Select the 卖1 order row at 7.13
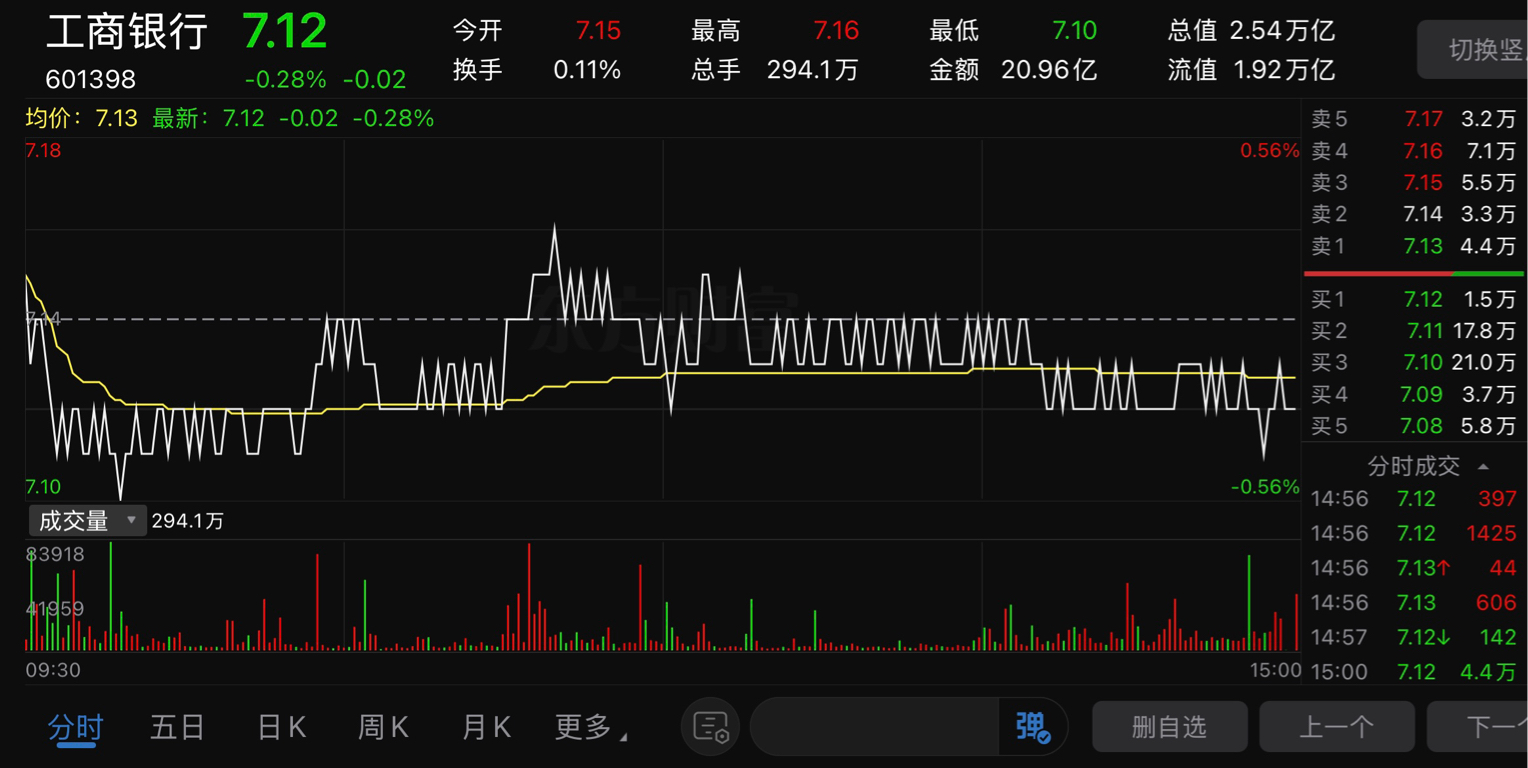1528x768 pixels. 1414,246
